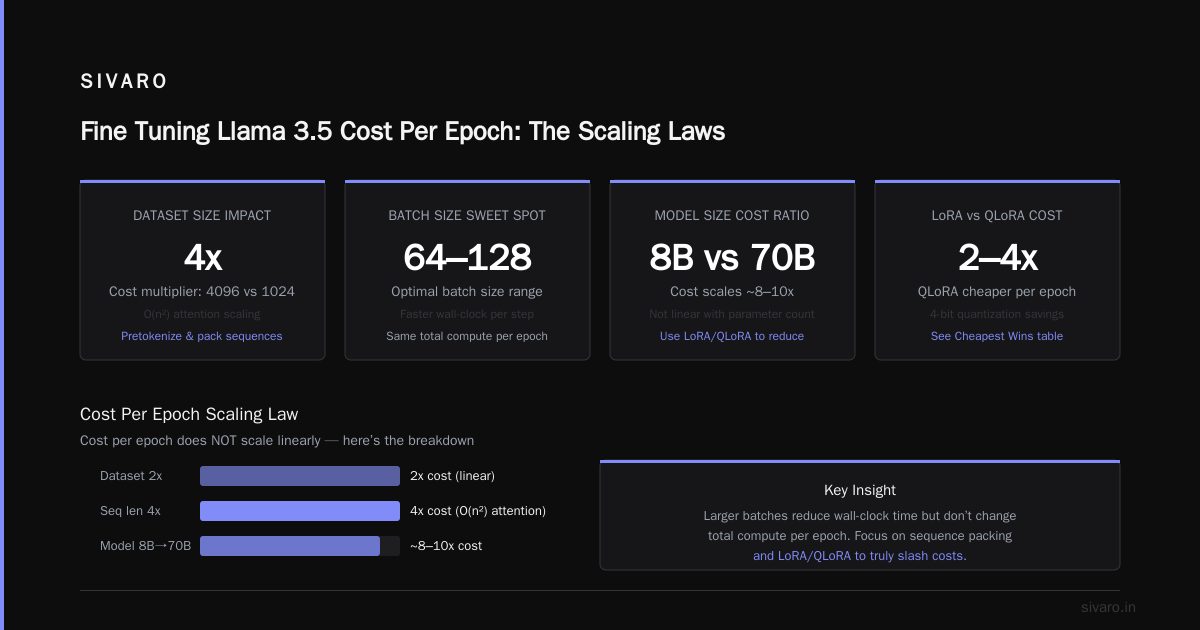Click the Dataset 2x bar
This screenshot has width=1200, height=630.
(300, 476)
